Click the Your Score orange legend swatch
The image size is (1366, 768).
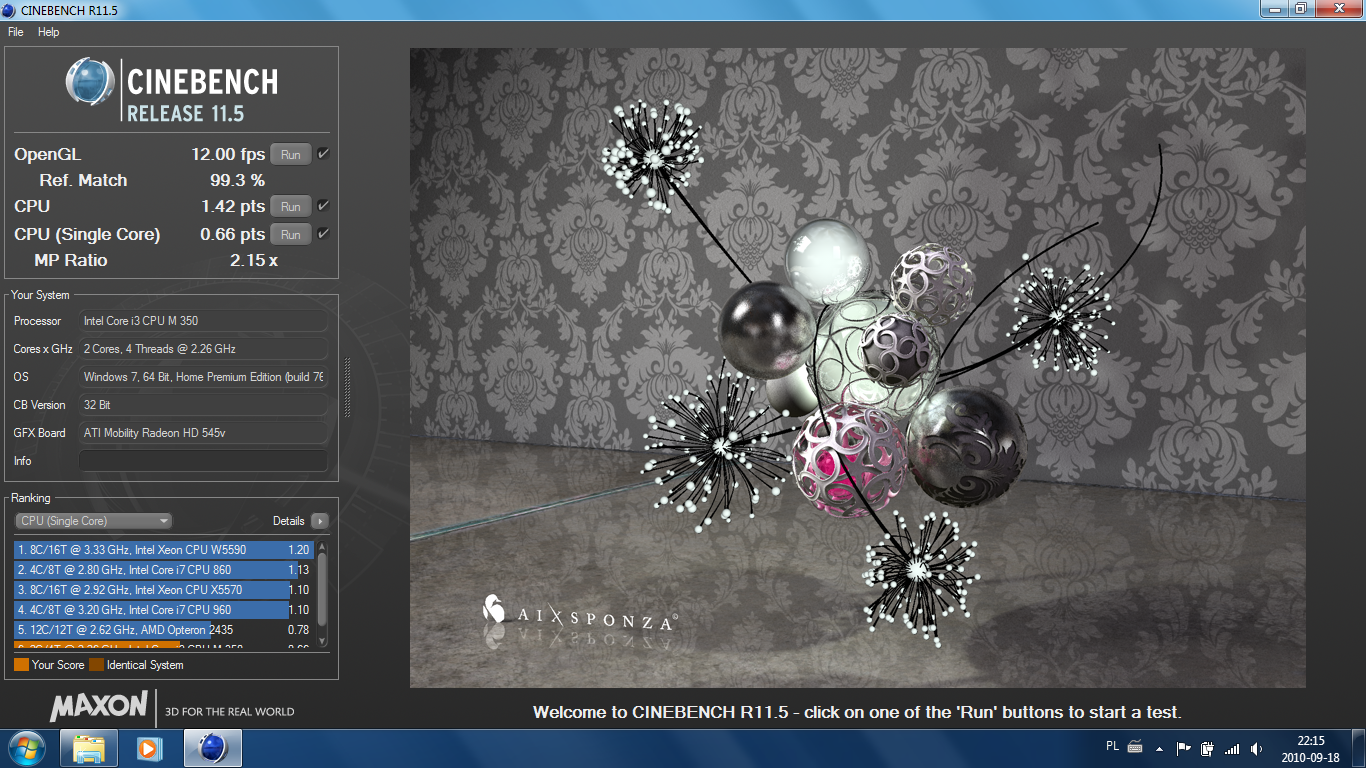point(21,665)
